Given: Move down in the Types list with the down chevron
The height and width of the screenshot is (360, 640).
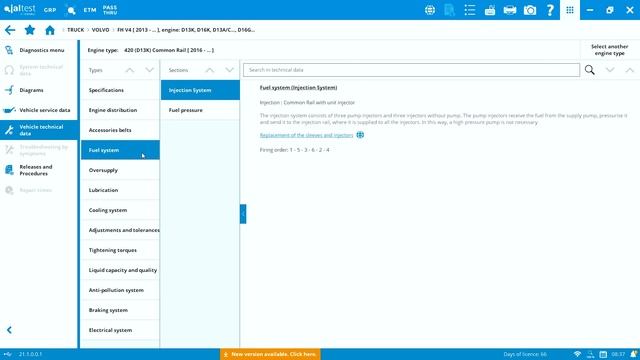Looking at the screenshot, I should [149, 70].
